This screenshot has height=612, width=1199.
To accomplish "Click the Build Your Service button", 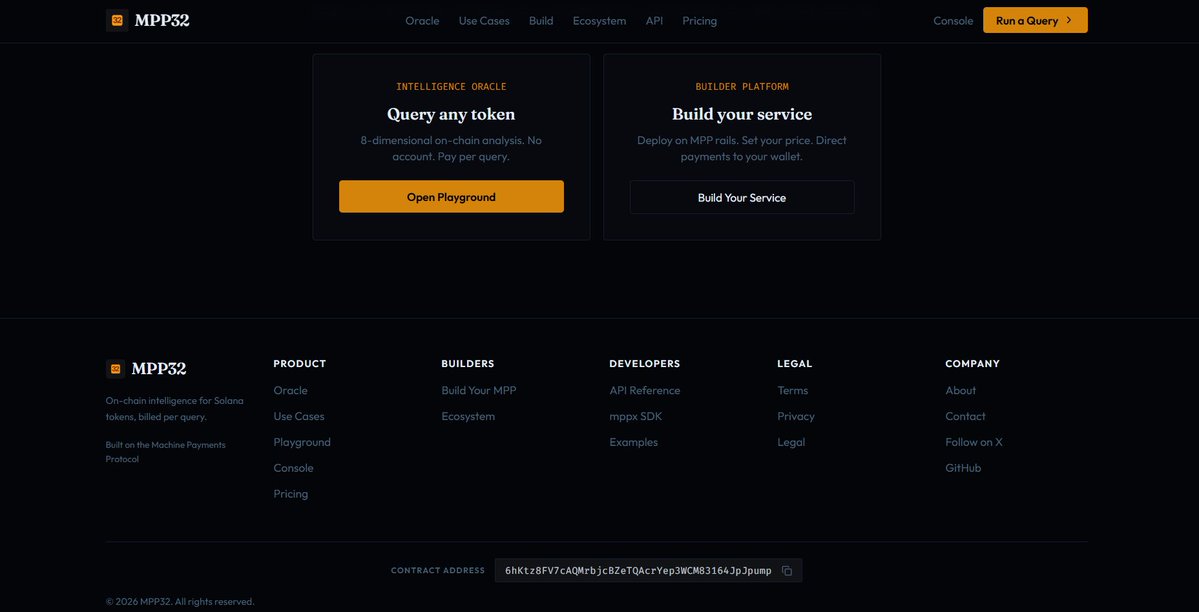I will click(742, 197).
